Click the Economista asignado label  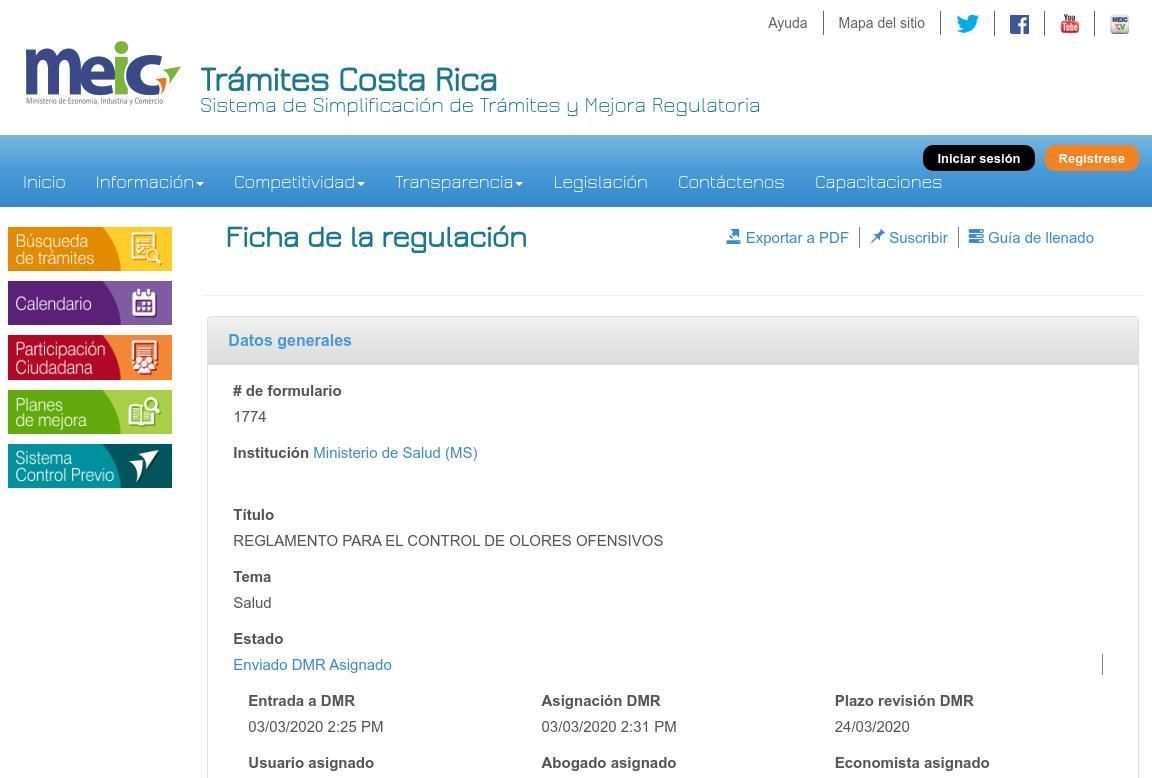click(x=912, y=763)
